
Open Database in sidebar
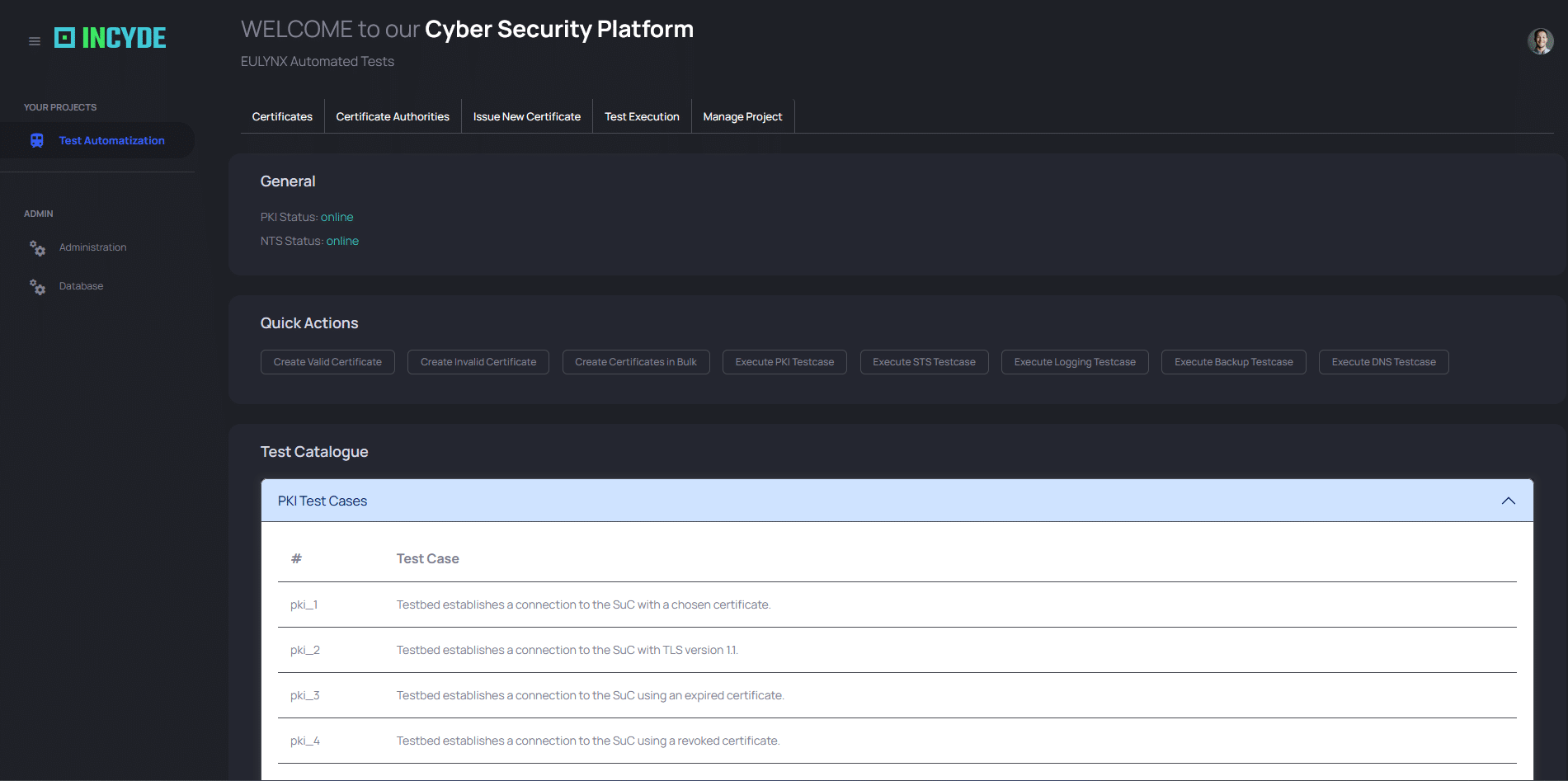[81, 286]
